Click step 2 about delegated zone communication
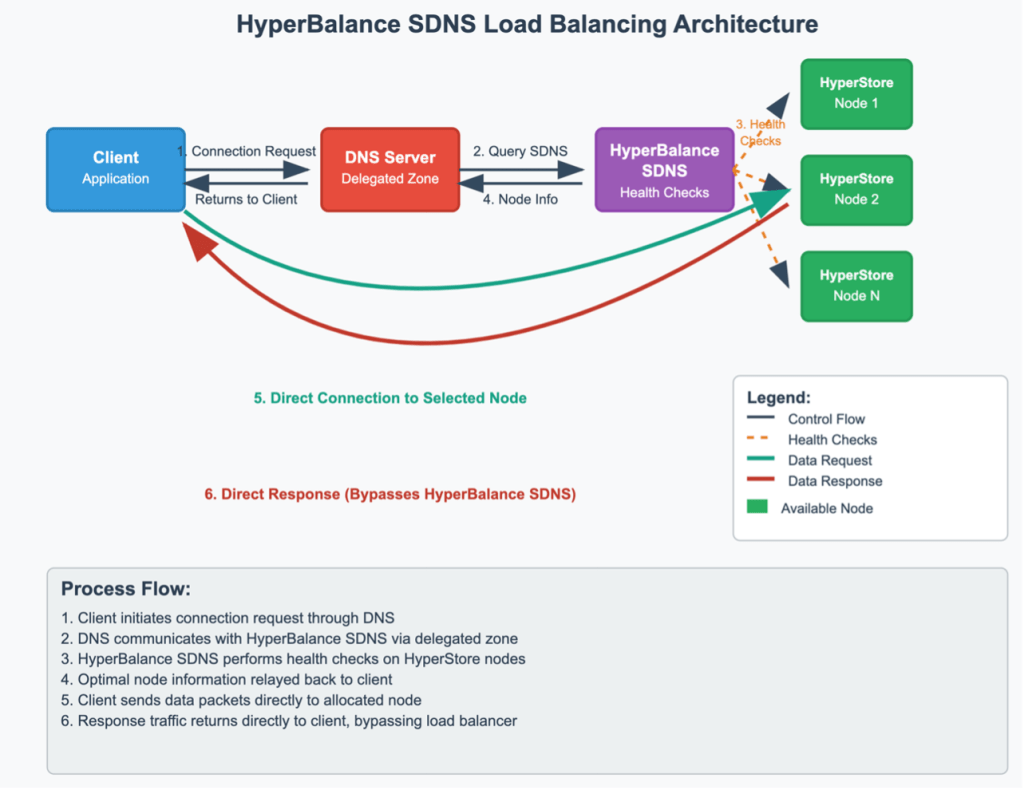This screenshot has width=1024, height=790. 289,639
